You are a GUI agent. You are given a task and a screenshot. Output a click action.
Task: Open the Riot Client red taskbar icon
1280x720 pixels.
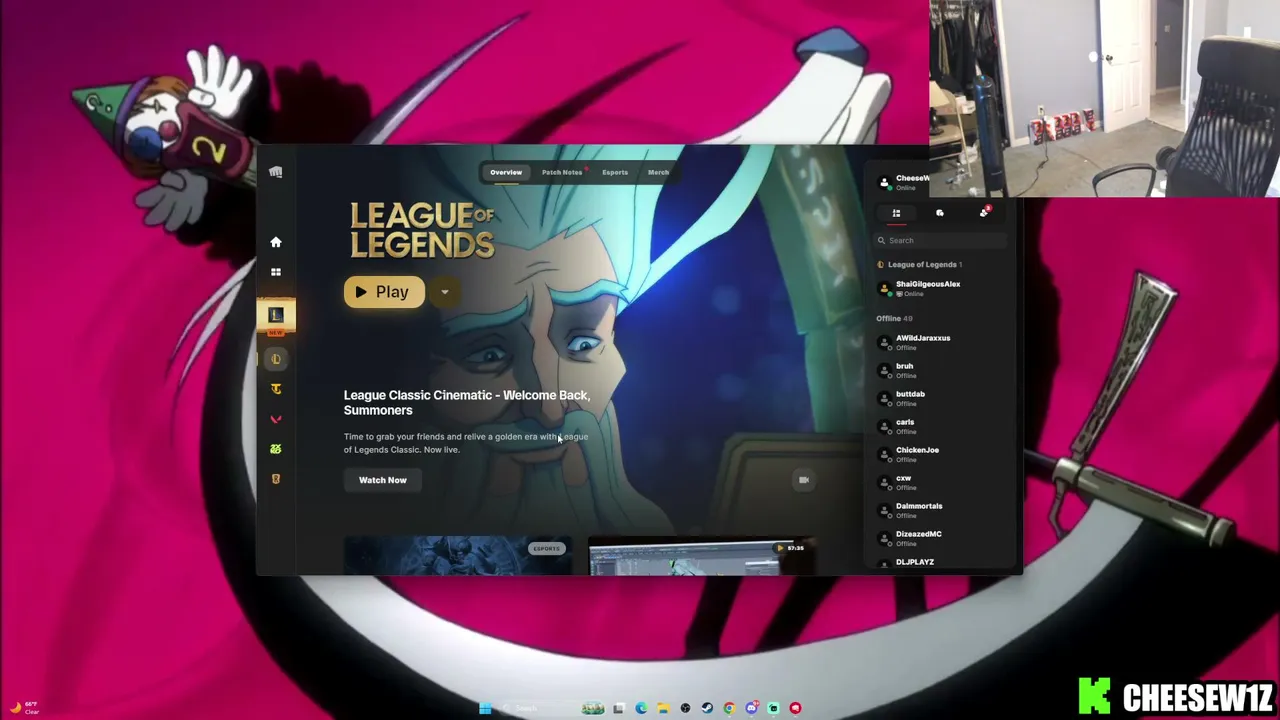point(795,708)
